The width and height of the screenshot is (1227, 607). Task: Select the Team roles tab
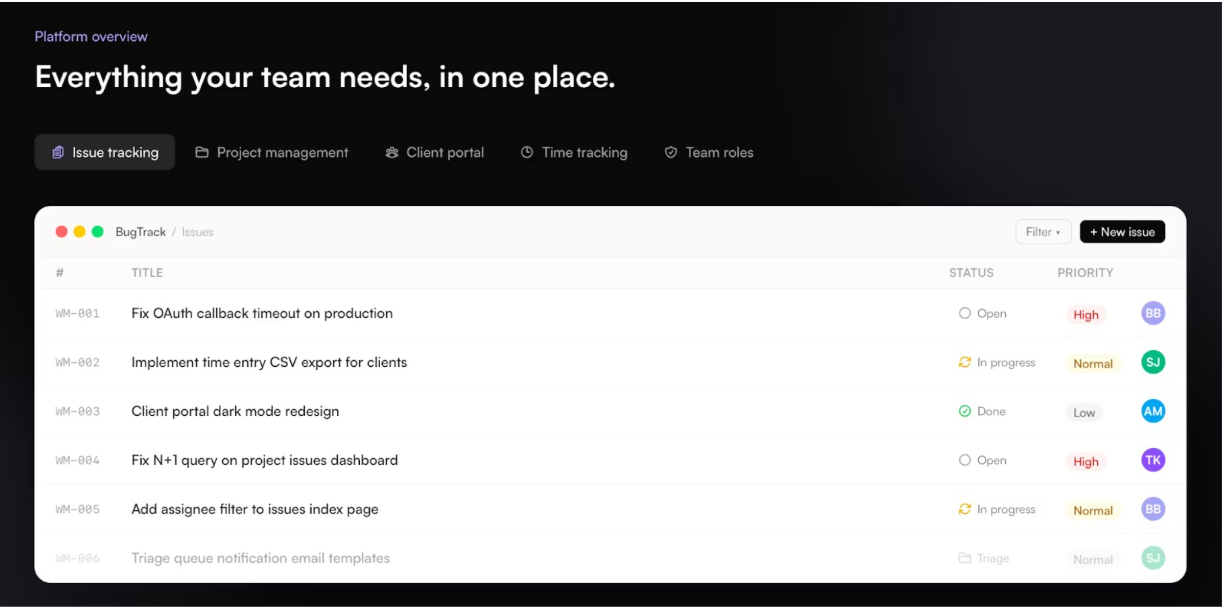(x=709, y=153)
